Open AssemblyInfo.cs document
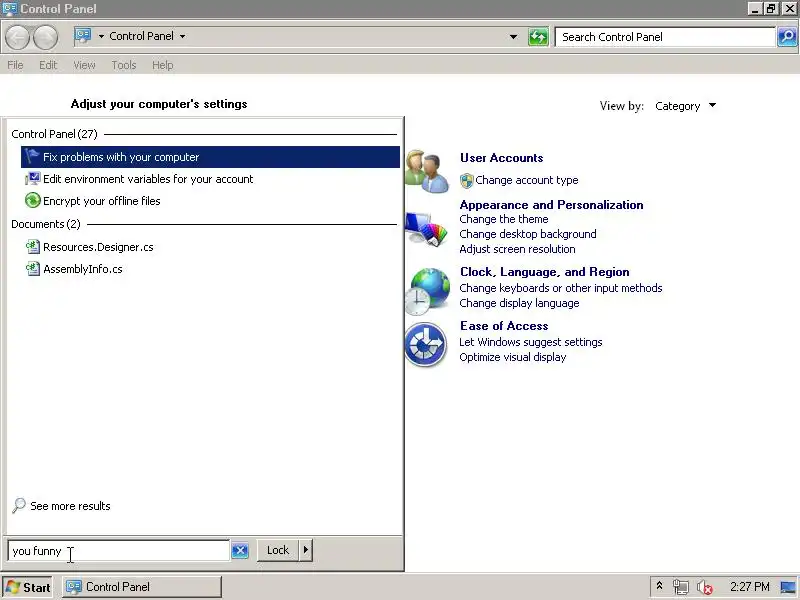This screenshot has height=600, width=800. [83, 269]
